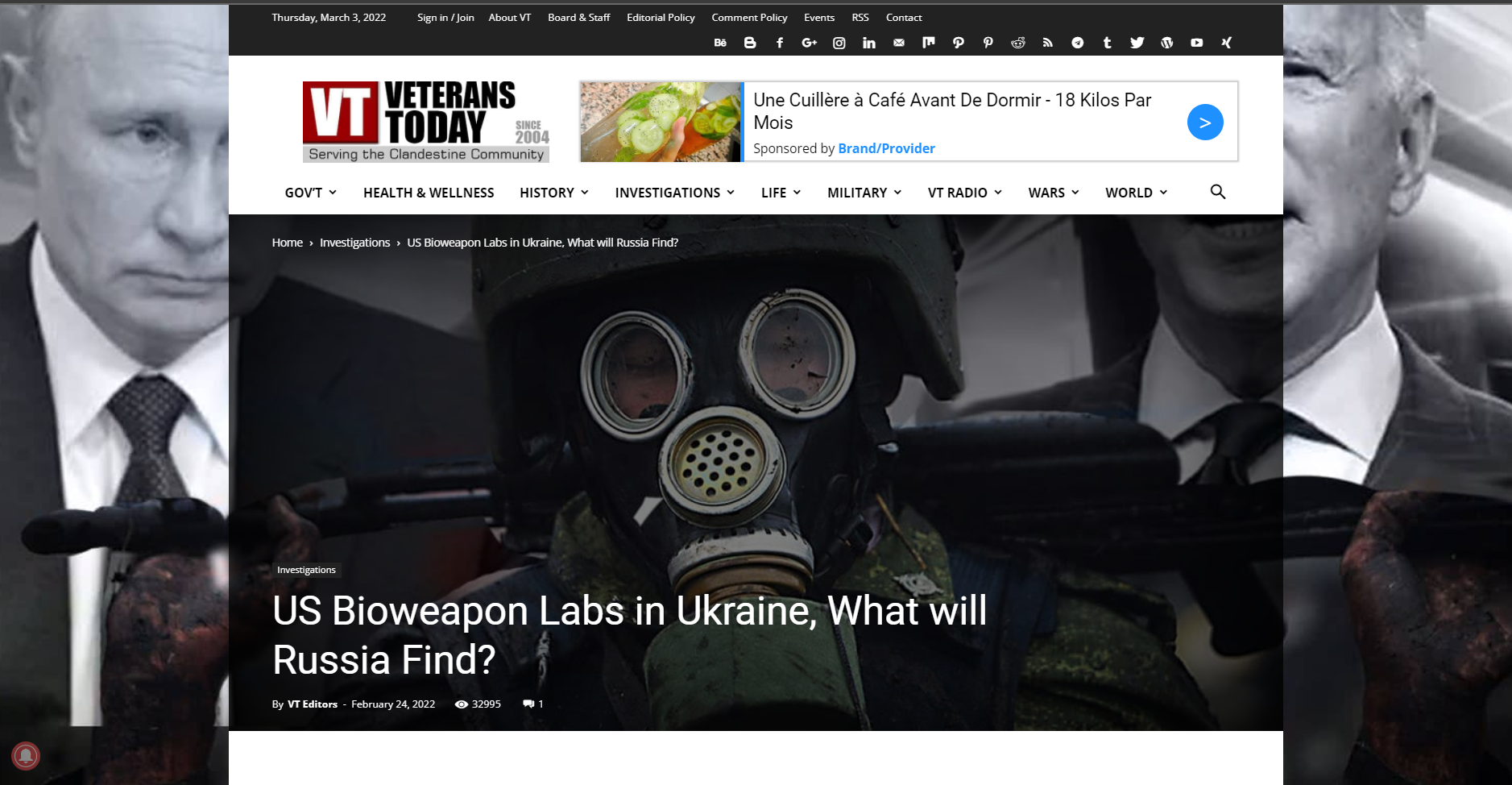Viewport: 1512px width, 785px height.
Task: Click the Thursday, March 3, 2022 date
Action: (329, 18)
